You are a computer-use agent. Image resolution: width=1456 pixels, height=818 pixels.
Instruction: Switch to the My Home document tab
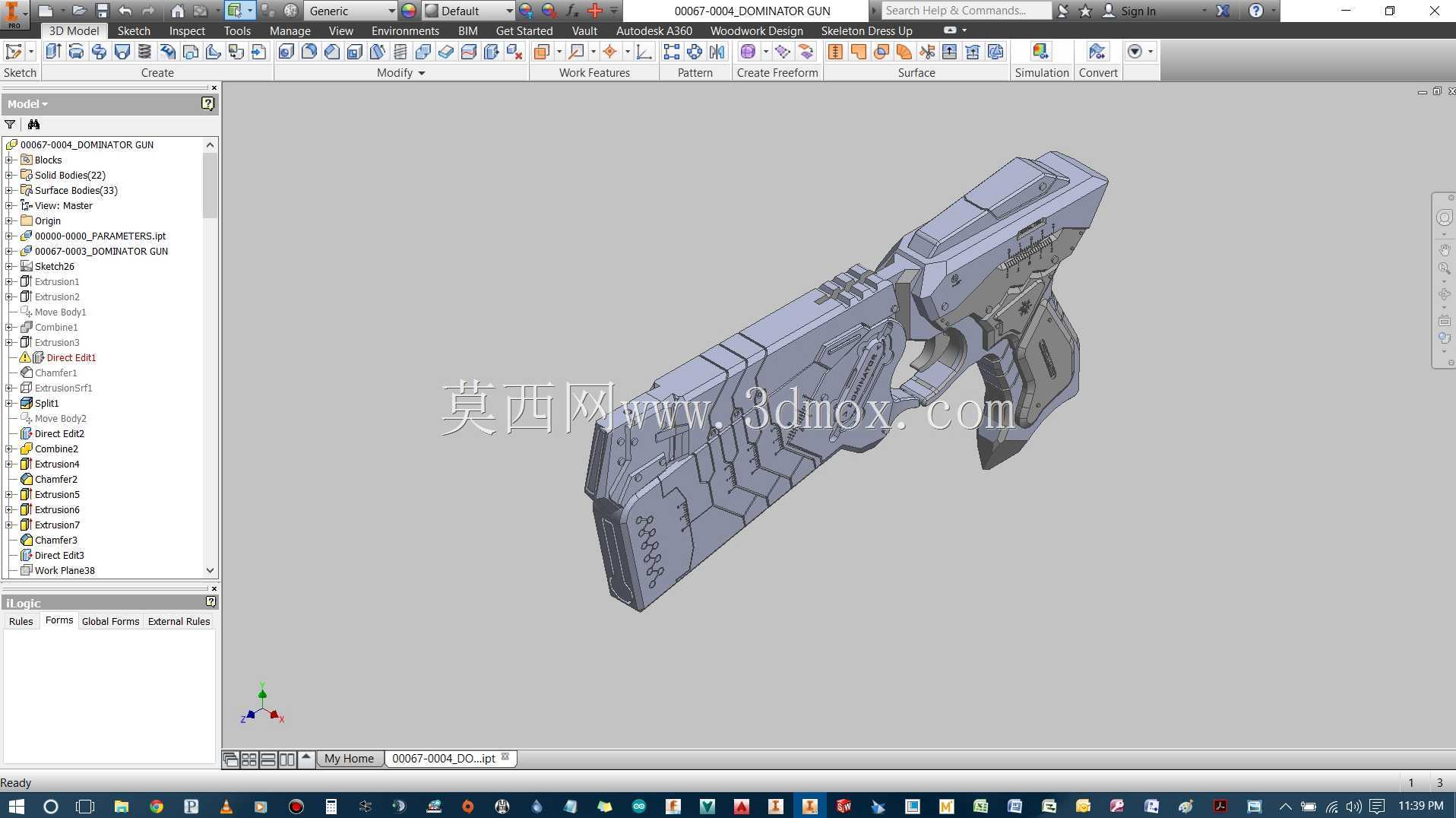point(349,759)
